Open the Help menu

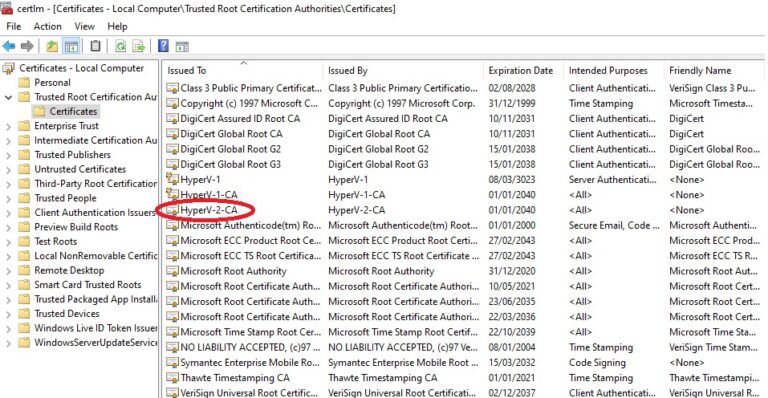[118, 26]
